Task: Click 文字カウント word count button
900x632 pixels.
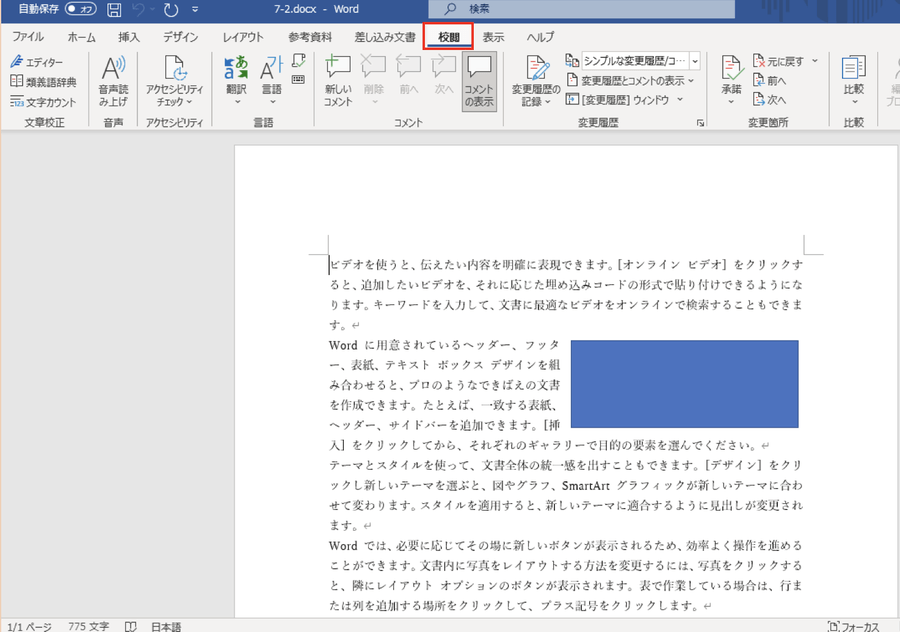Action: point(43,101)
